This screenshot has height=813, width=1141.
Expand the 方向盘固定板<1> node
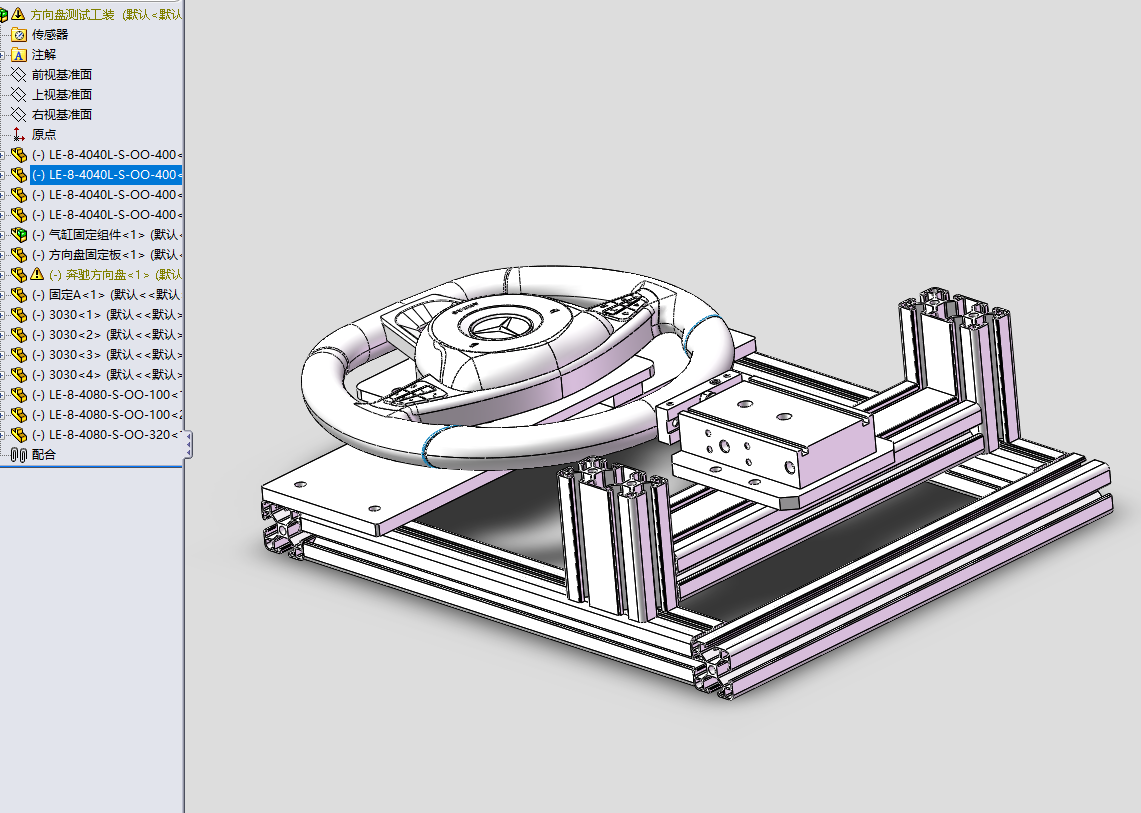click(x=2, y=255)
